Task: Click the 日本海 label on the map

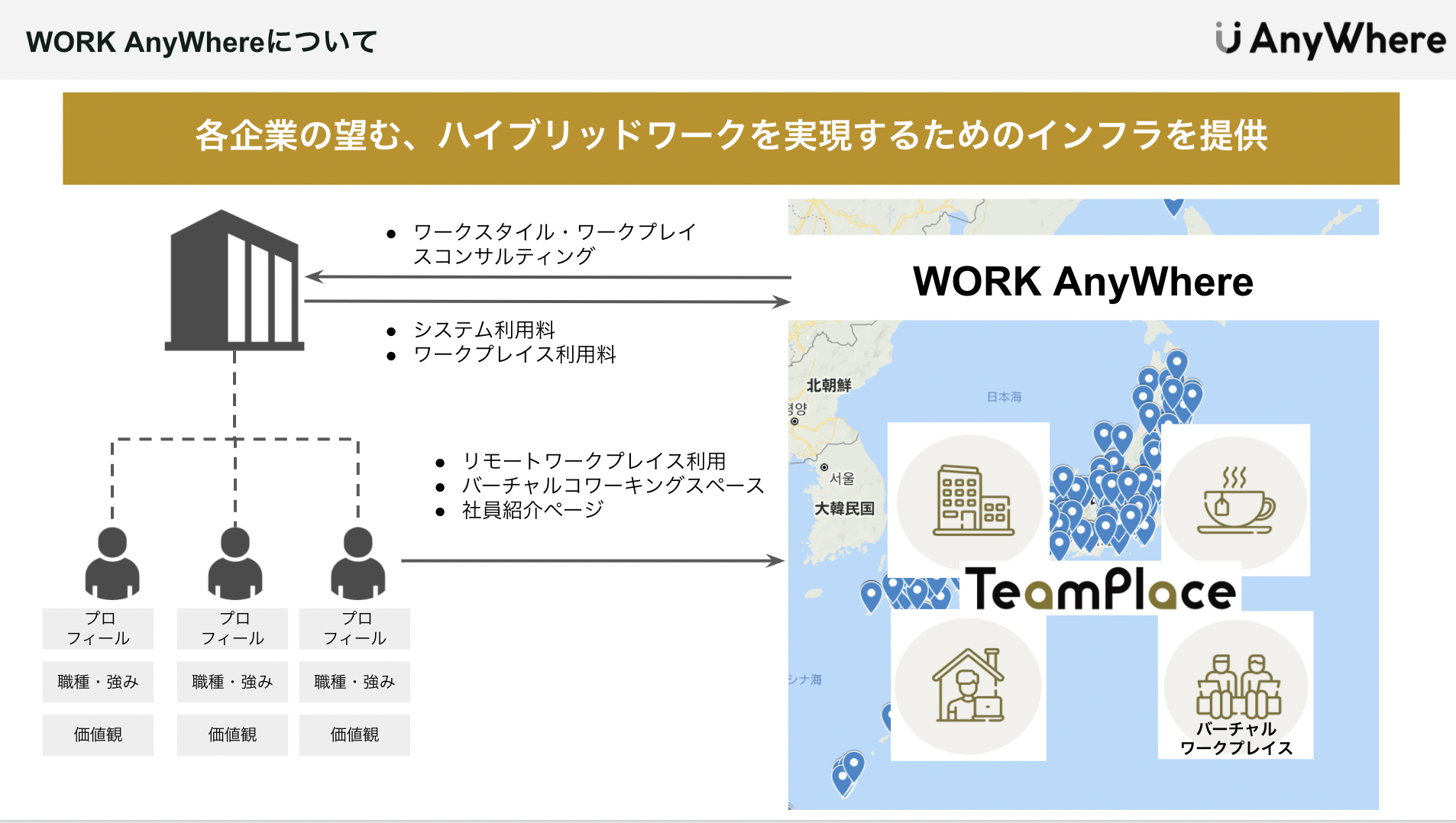Action: pyautogui.click(x=1004, y=397)
